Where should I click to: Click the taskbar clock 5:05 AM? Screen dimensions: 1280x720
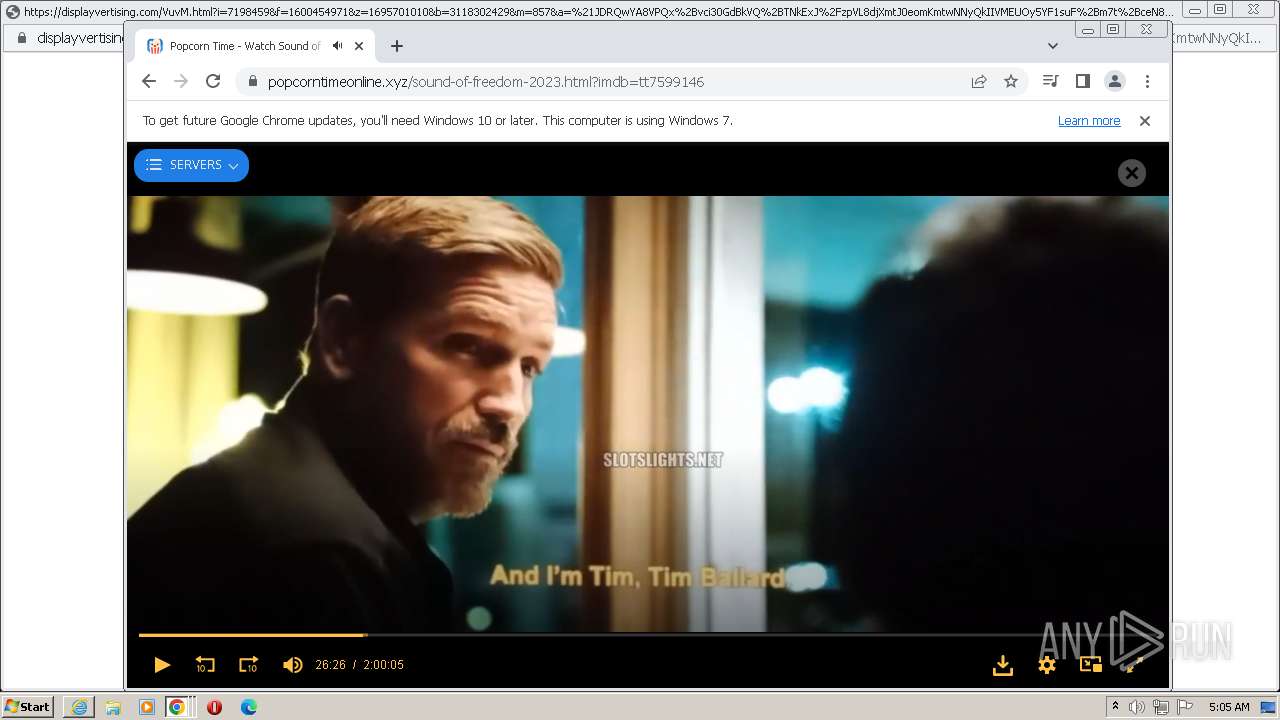point(1229,707)
